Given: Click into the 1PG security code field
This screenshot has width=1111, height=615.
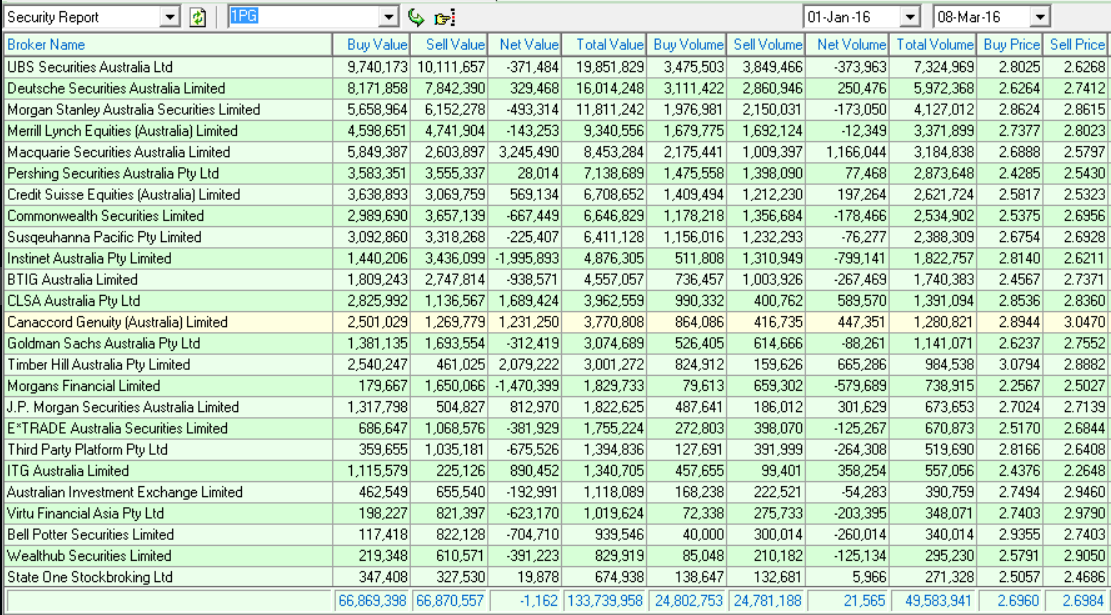Looking at the screenshot, I should tap(305, 17).
